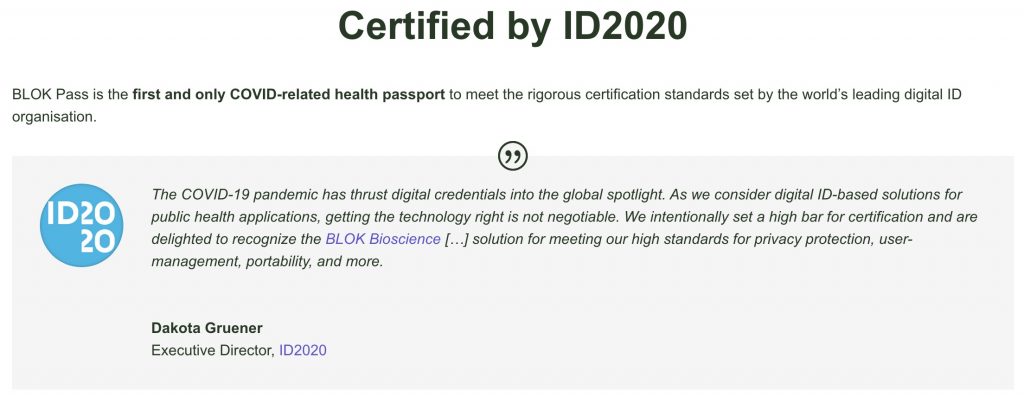Open the BLOK Bioscience link in the quote
Viewport: 1024px width, 397px height.
tap(383, 239)
